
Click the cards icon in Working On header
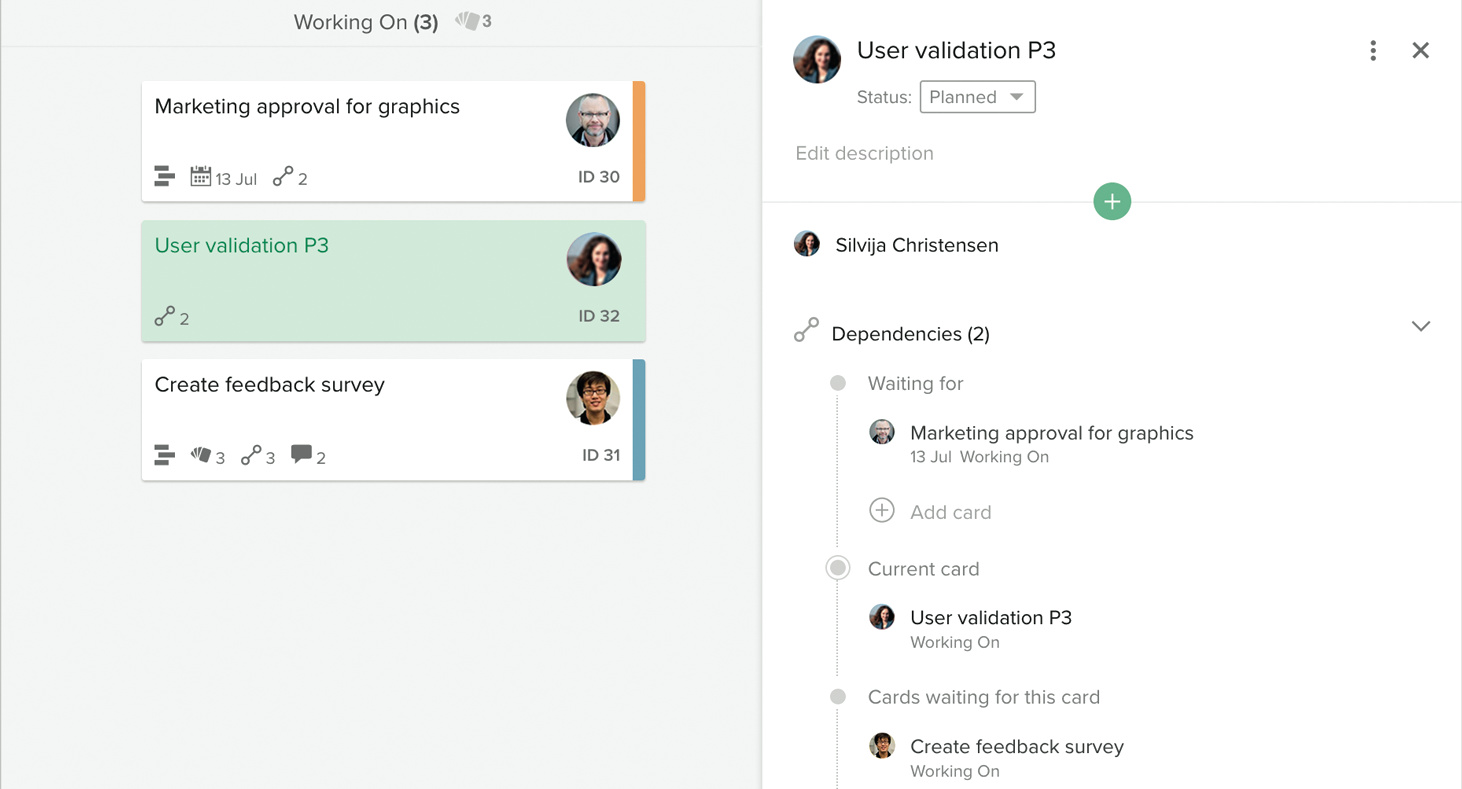[467, 21]
